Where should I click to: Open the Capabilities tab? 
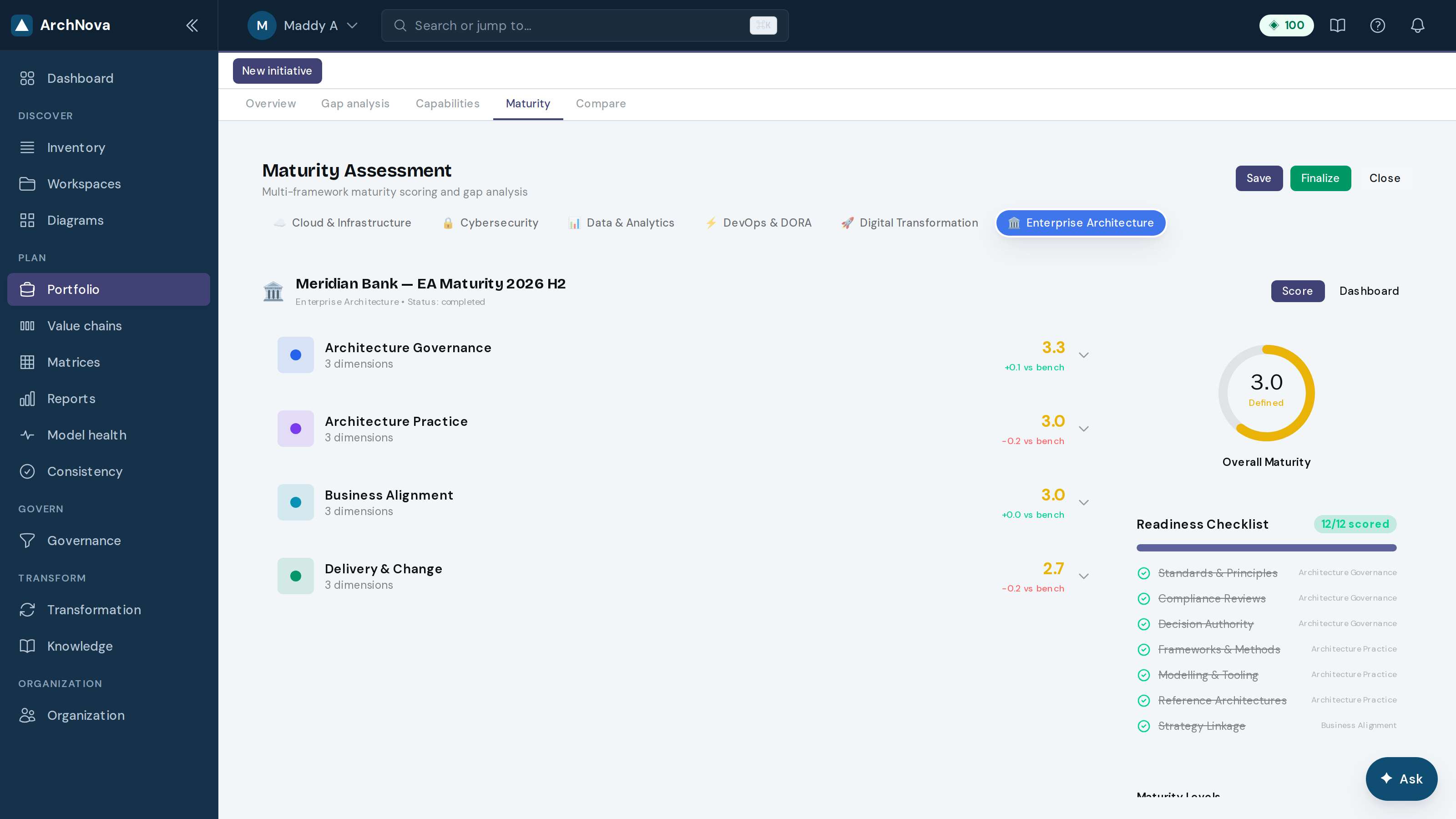[x=448, y=103]
